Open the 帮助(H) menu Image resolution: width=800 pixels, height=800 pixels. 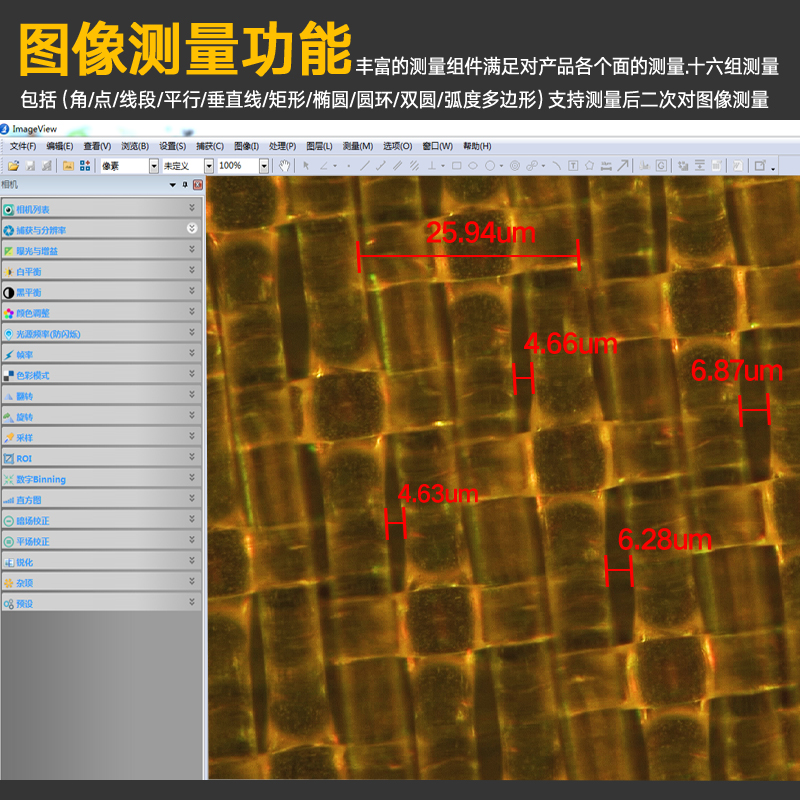click(477, 146)
